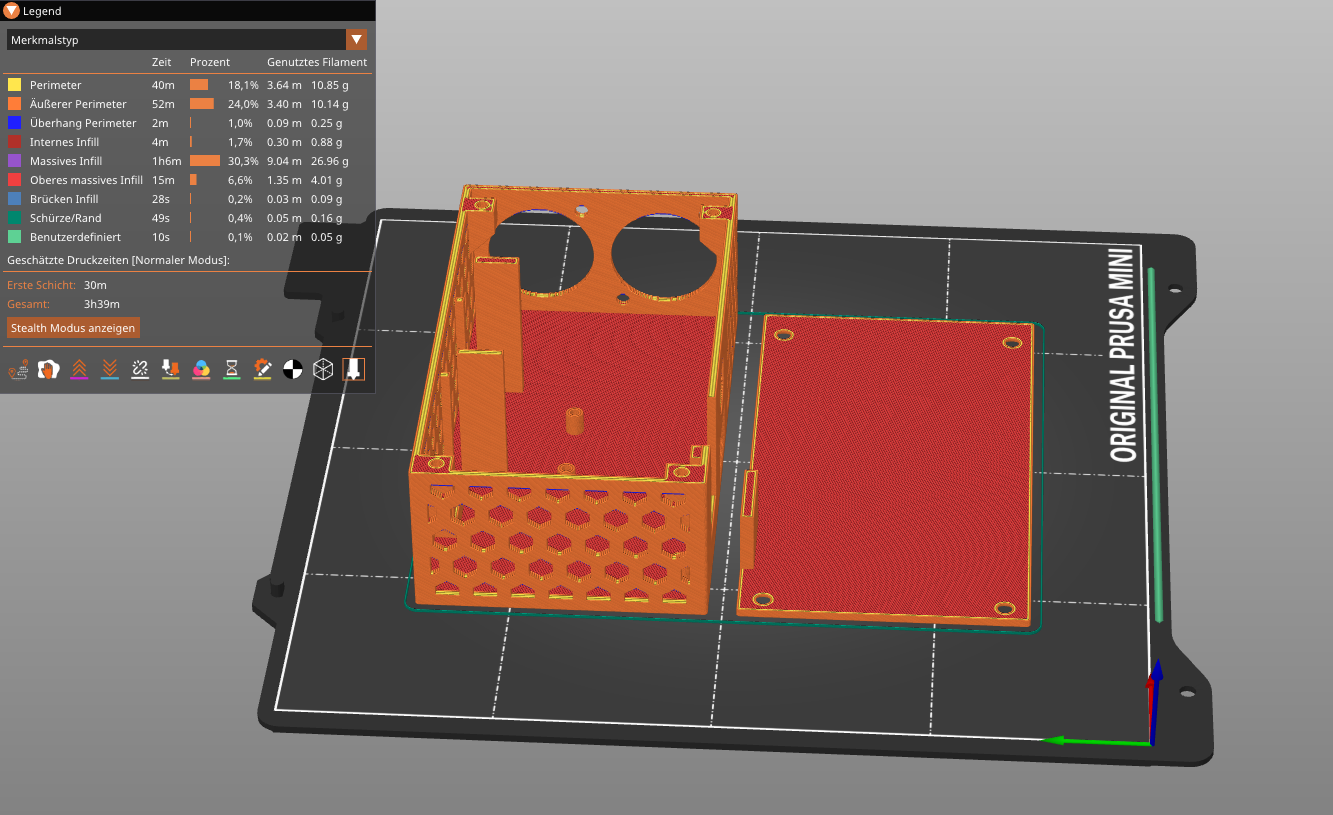Hide Schürze/Rand feature type
Image resolution: width=1333 pixels, height=815 pixels.
pos(65,218)
